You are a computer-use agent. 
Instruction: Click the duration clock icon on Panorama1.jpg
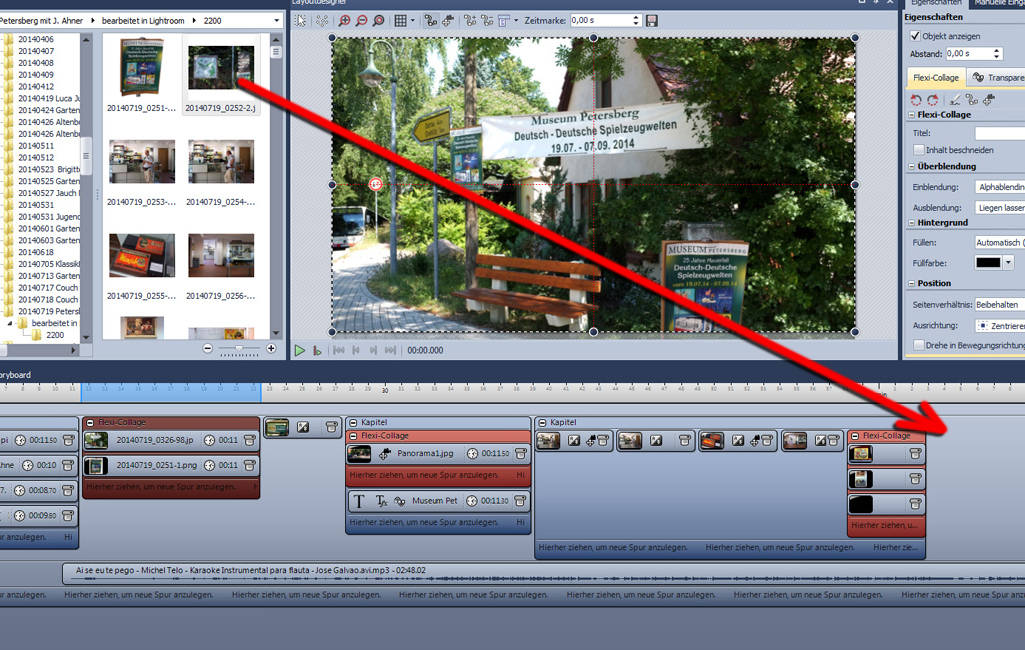(473, 454)
